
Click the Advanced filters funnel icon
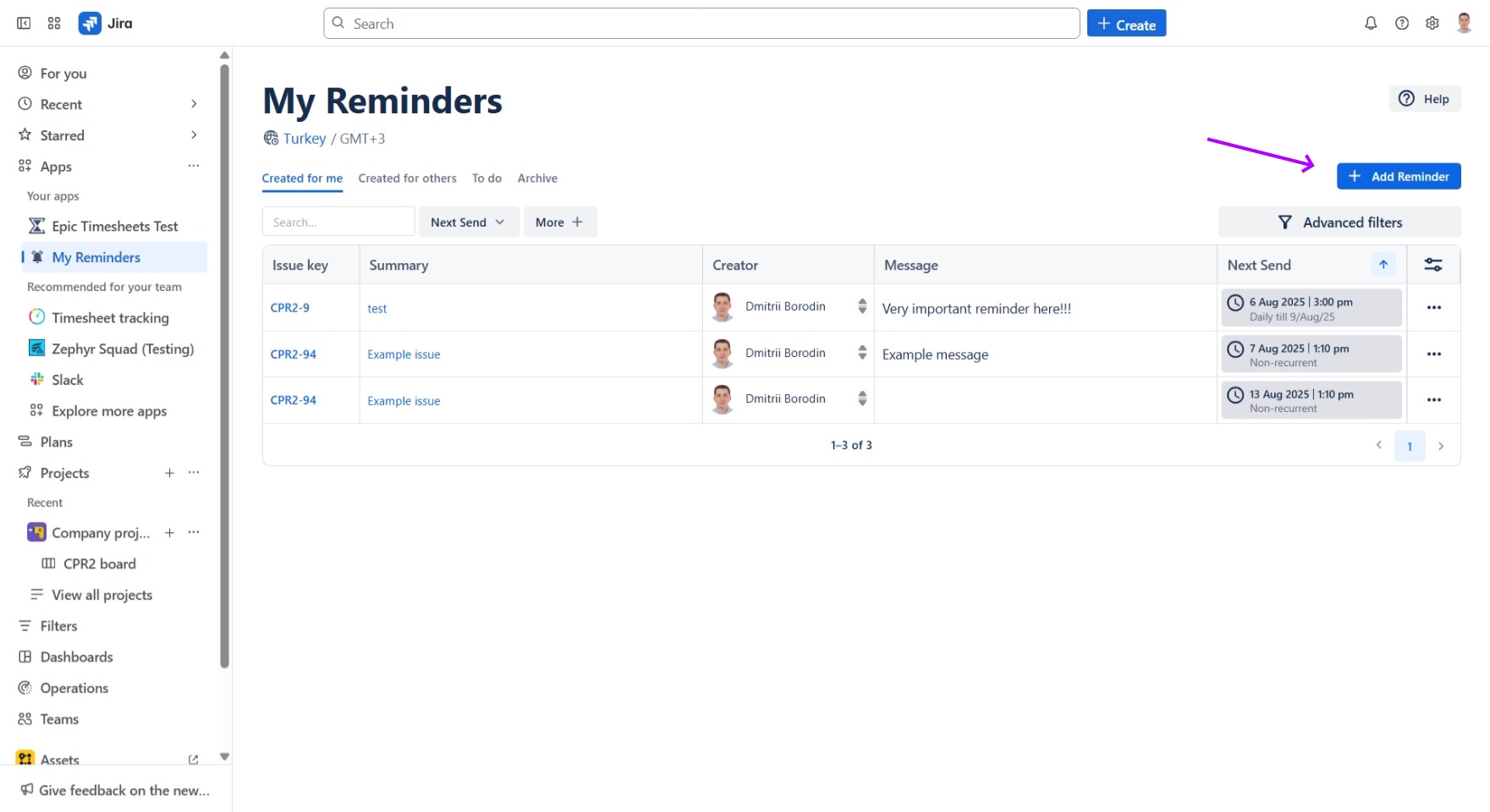[x=1284, y=222]
